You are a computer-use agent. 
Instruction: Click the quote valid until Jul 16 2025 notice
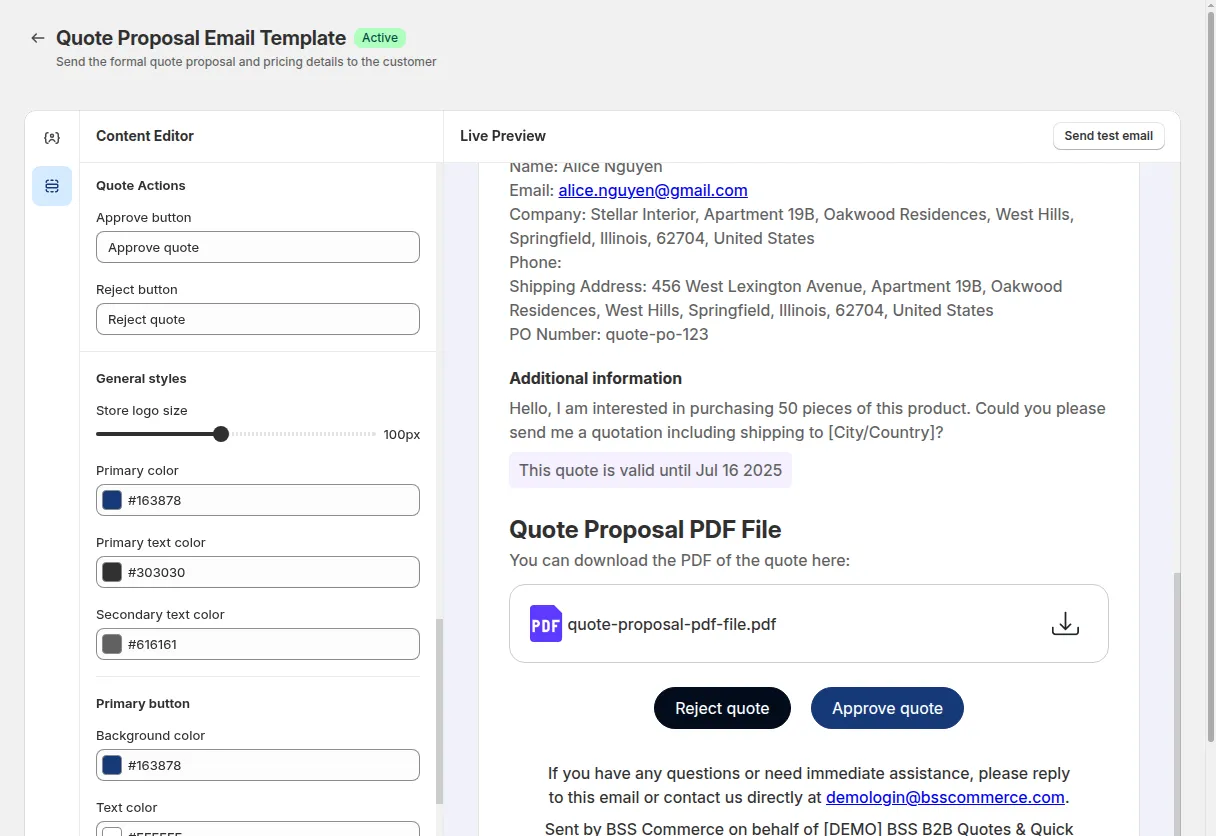650,470
